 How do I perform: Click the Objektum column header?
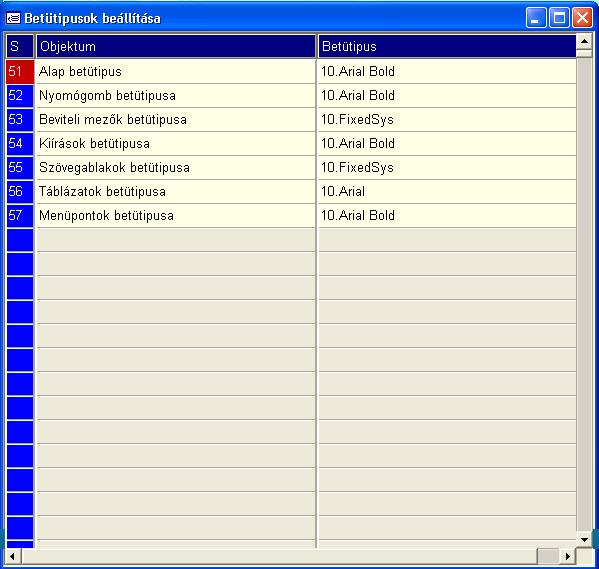[x=176, y=46]
